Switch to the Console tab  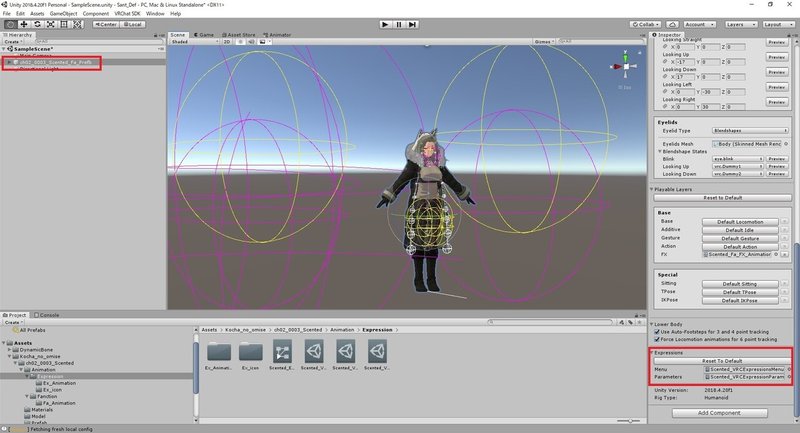(x=46, y=315)
